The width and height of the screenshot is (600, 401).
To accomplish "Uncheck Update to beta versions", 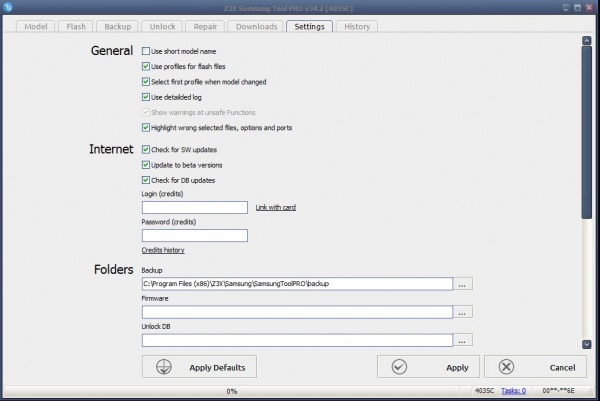I will [146, 164].
